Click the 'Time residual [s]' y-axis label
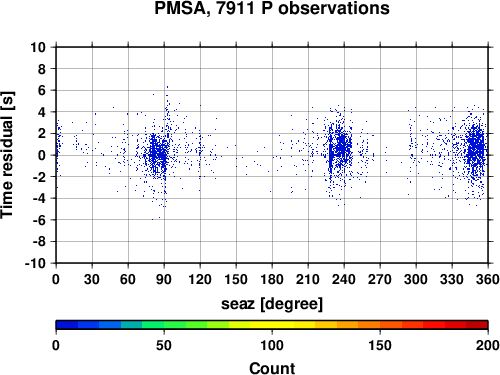 coord(7,155)
